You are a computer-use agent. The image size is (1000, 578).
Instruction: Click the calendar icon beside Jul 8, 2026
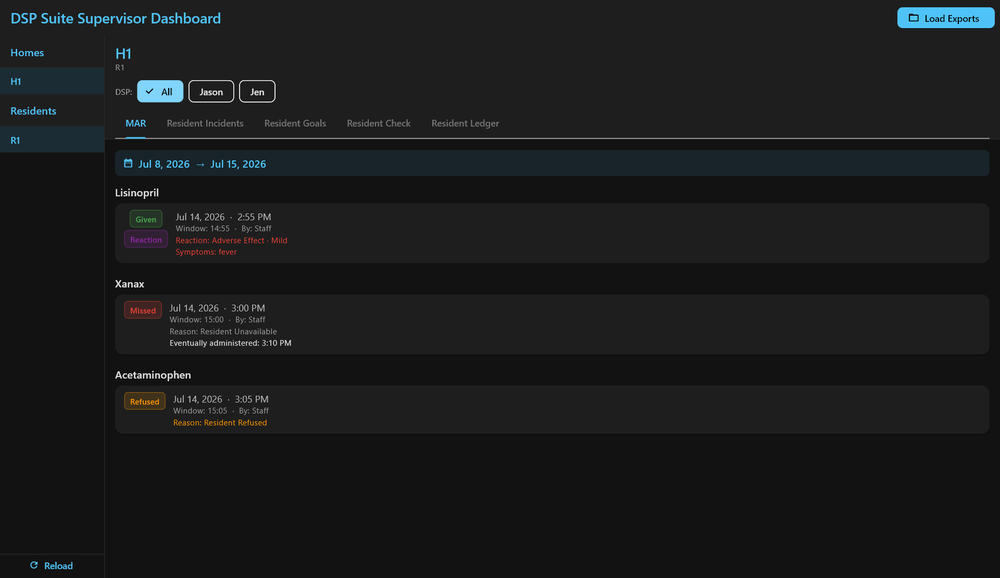pos(128,163)
